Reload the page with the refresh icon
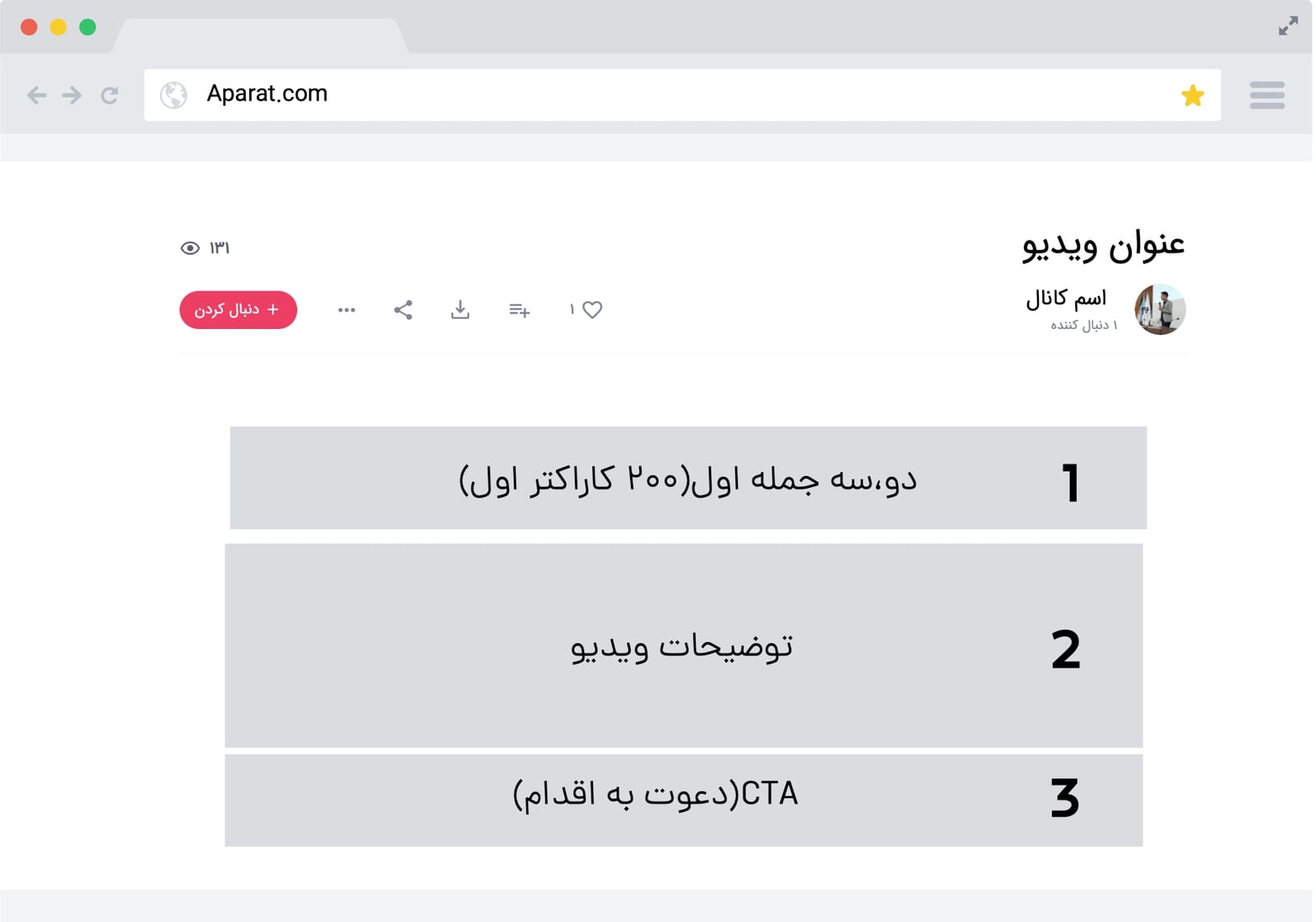Viewport: 1316px width, 922px height. pyautogui.click(x=109, y=95)
